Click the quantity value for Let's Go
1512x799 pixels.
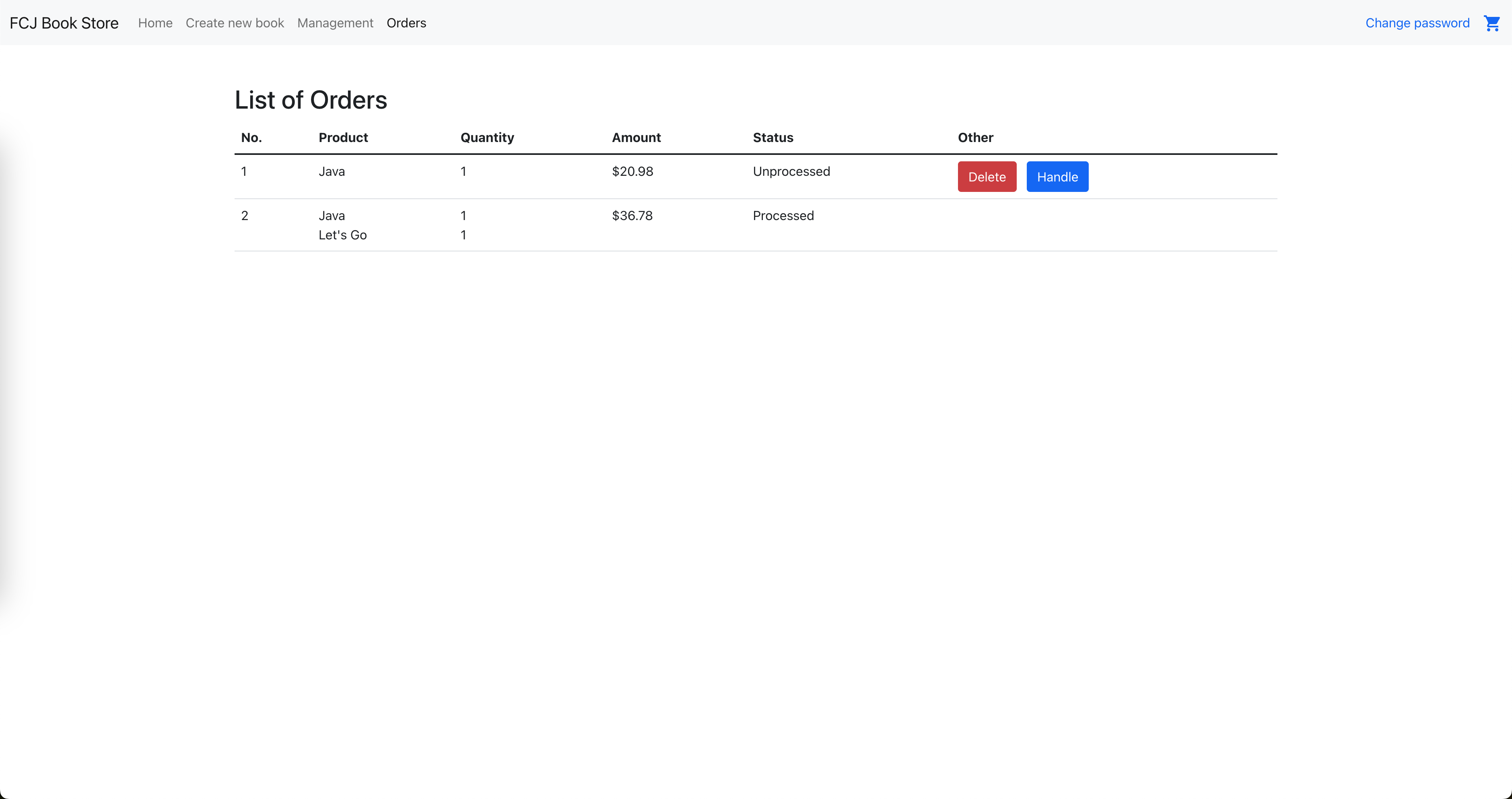point(463,235)
